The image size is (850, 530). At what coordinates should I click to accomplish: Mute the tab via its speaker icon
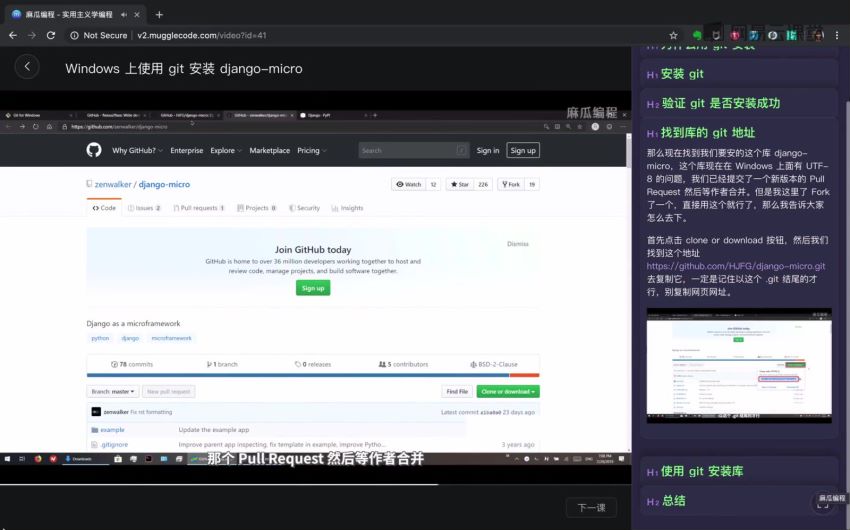(x=123, y=14)
